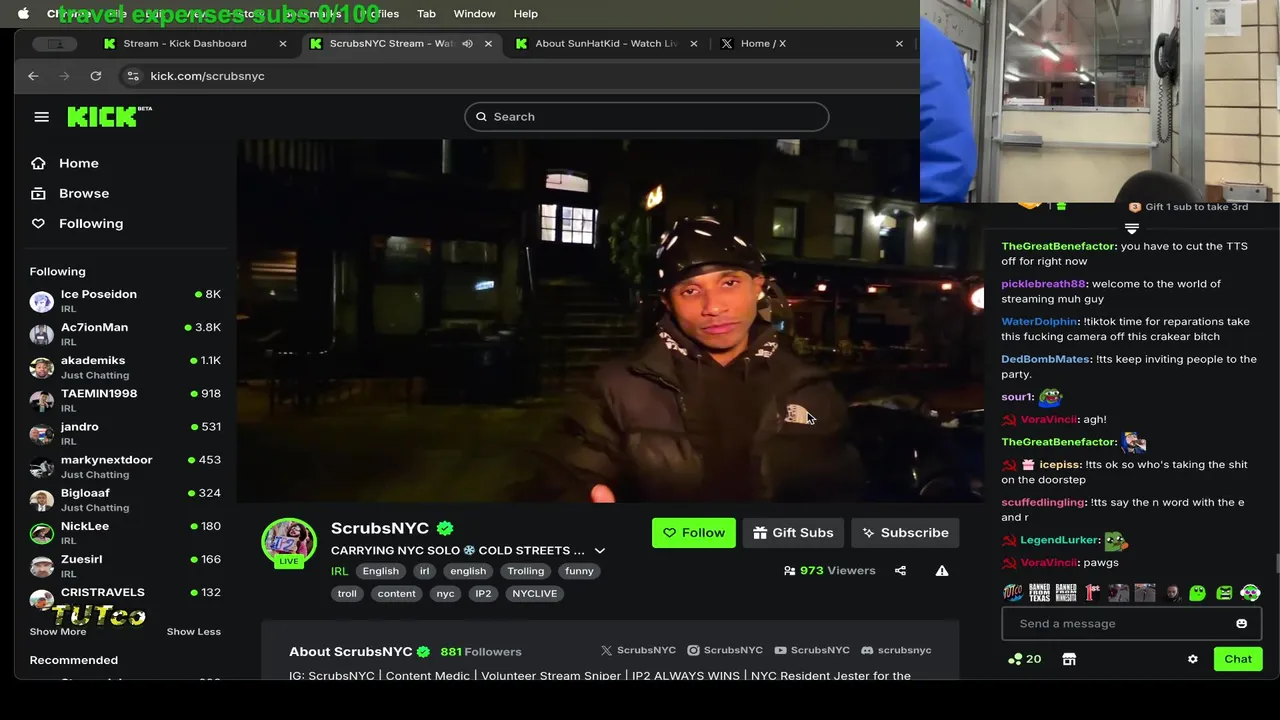Screen dimensions: 1280x720
Task: Open chat settings gear icon
Action: [1192, 659]
